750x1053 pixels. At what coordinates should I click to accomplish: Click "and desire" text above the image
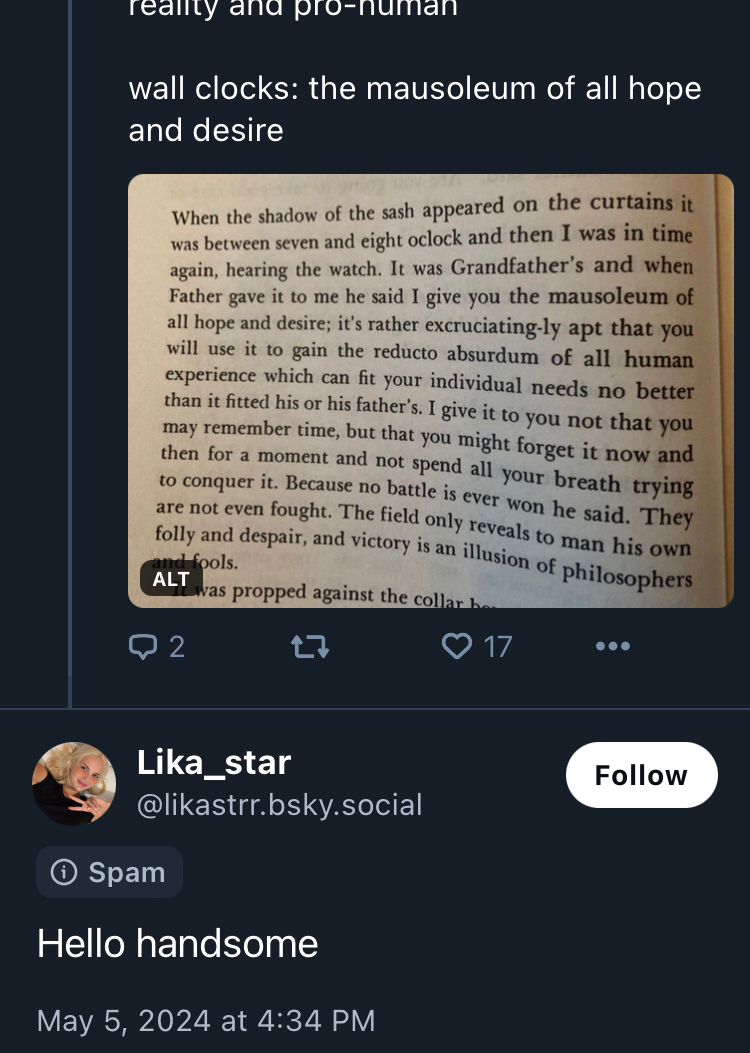(206, 130)
